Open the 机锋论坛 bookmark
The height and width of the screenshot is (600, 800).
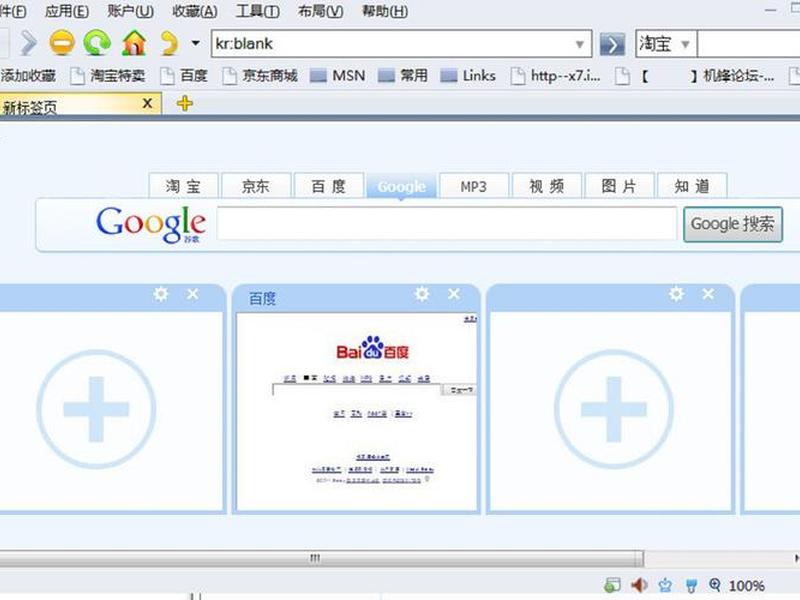[694, 76]
